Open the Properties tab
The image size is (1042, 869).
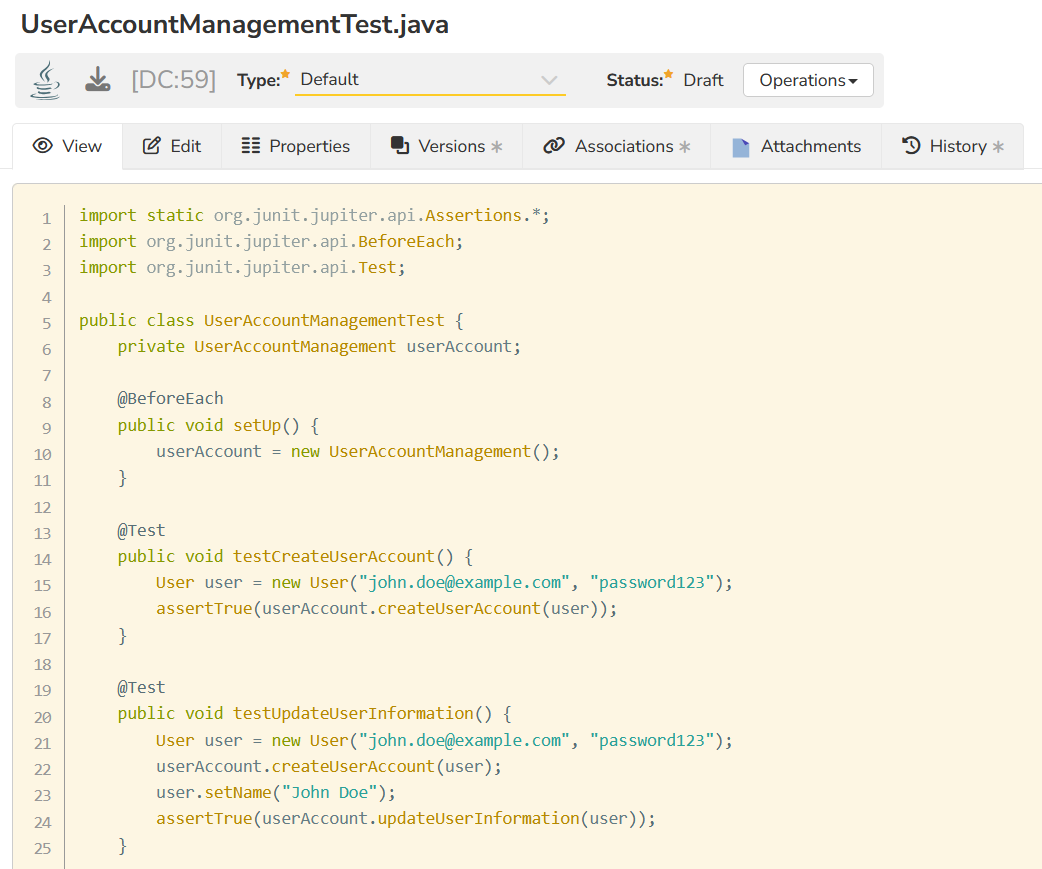pos(296,146)
